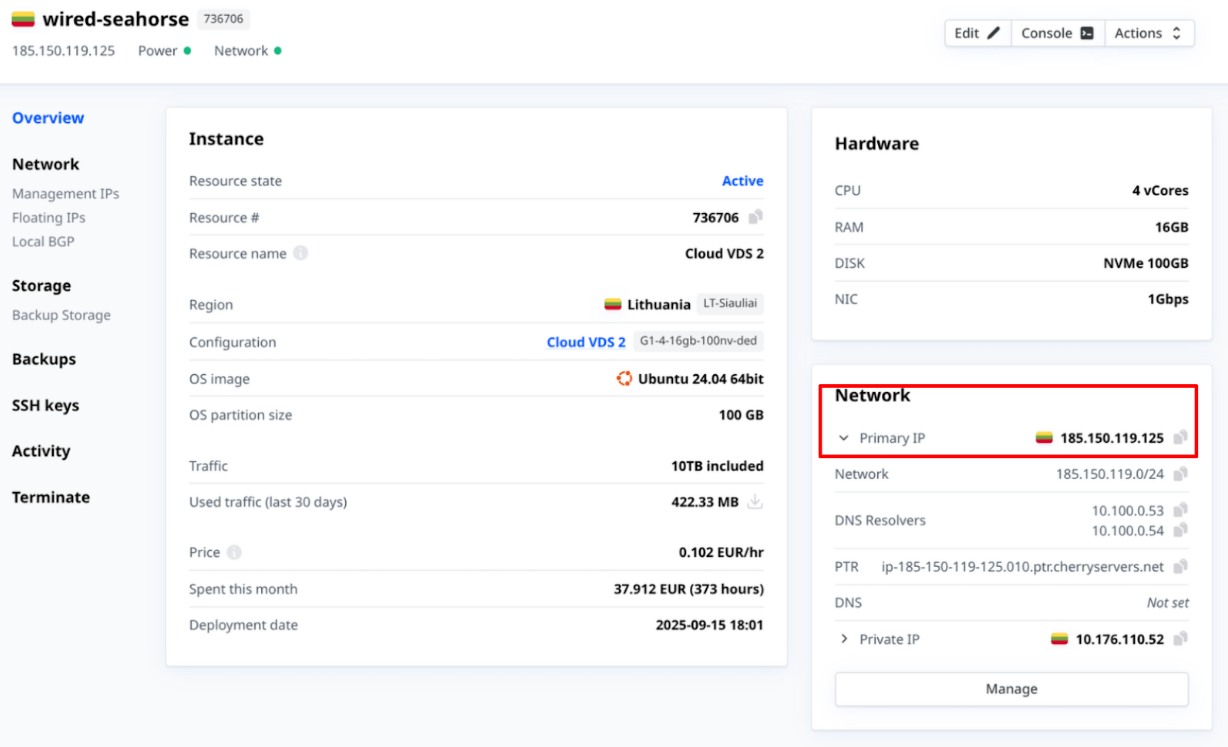Go to the SSH keys page
This screenshot has width=1228, height=747.
tap(45, 405)
